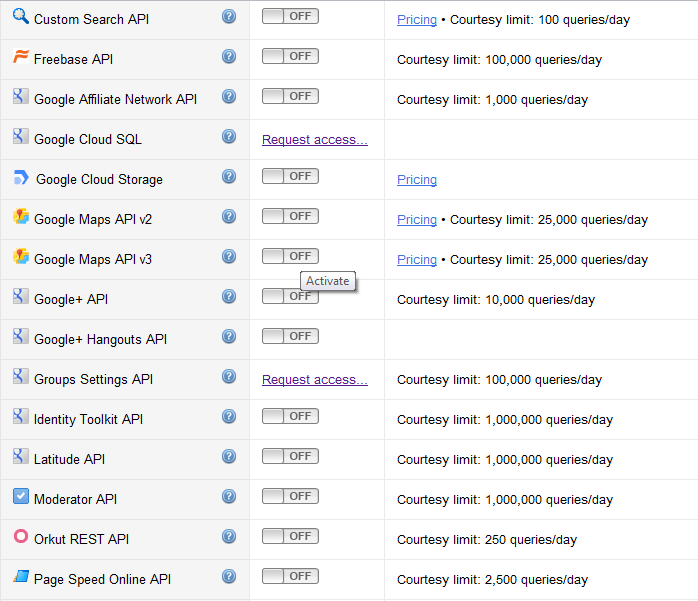This screenshot has width=698, height=601.
Task: Request access for Google Cloud SQL
Action: [315, 140]
